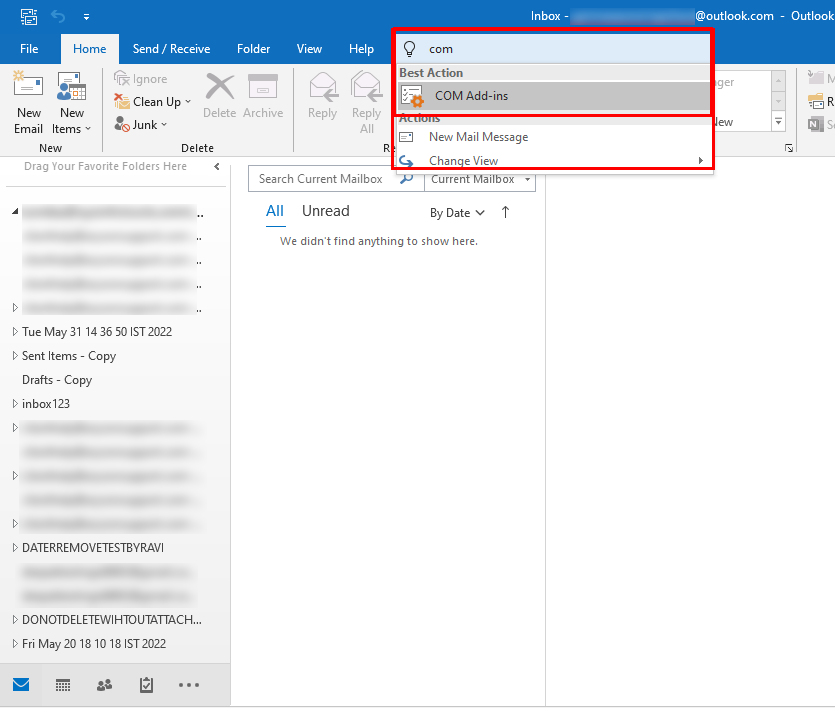
Task: Click the Tell Me search field containing "com"
Action: pyautogui.click(x=554, y=49)
